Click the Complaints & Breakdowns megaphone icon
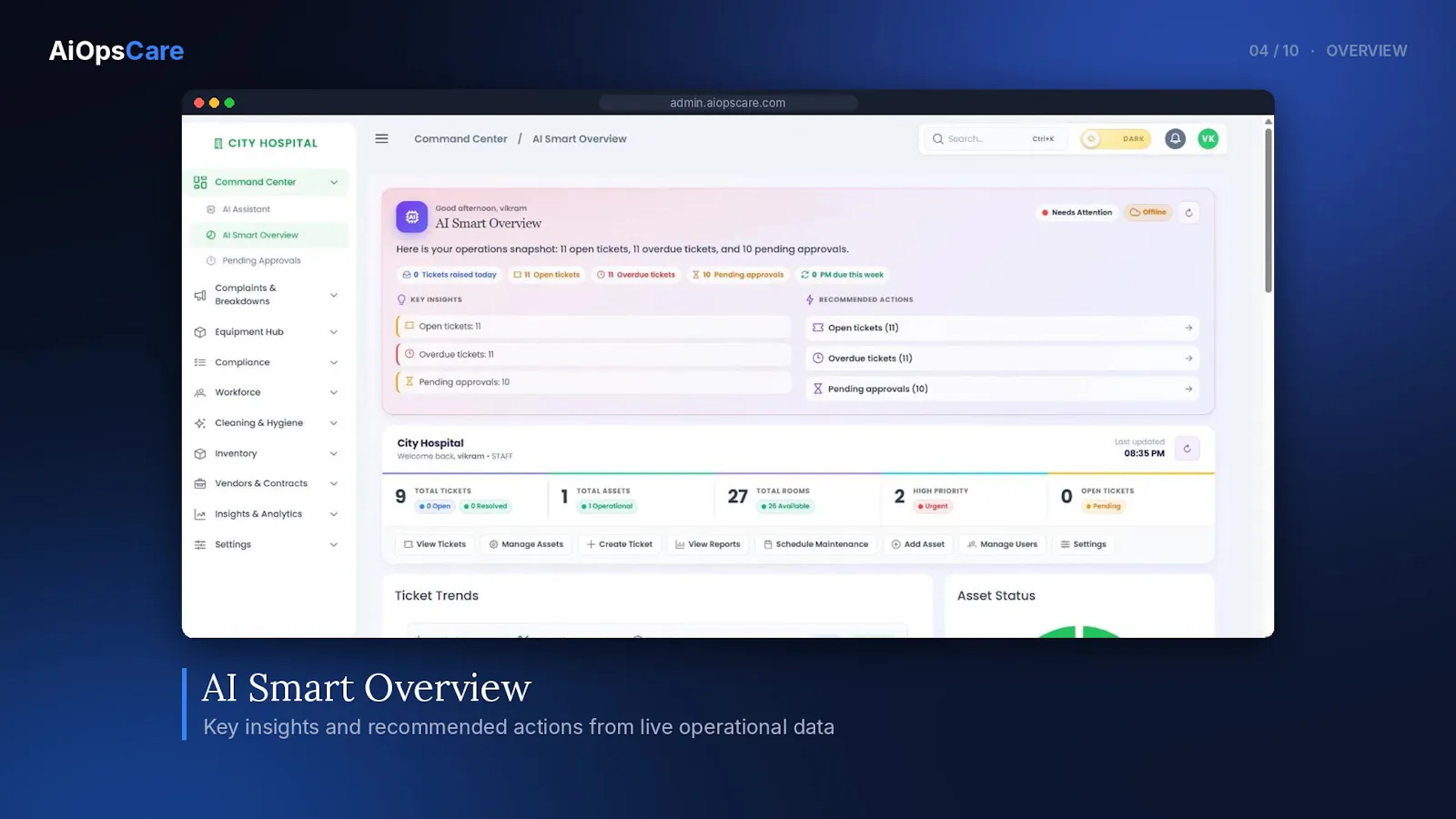This screenshot has width=1456, height=819. [200, 295]
